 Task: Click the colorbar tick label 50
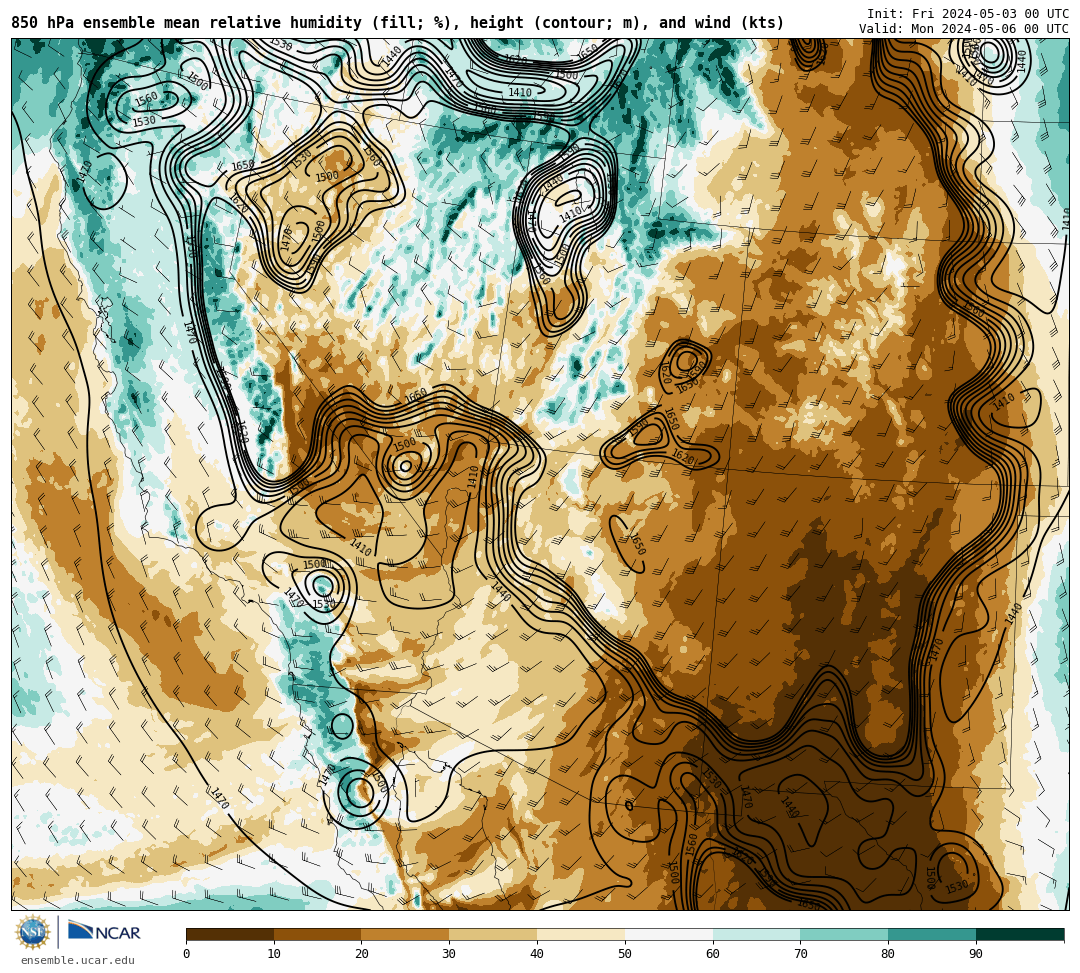click(625, 954)
